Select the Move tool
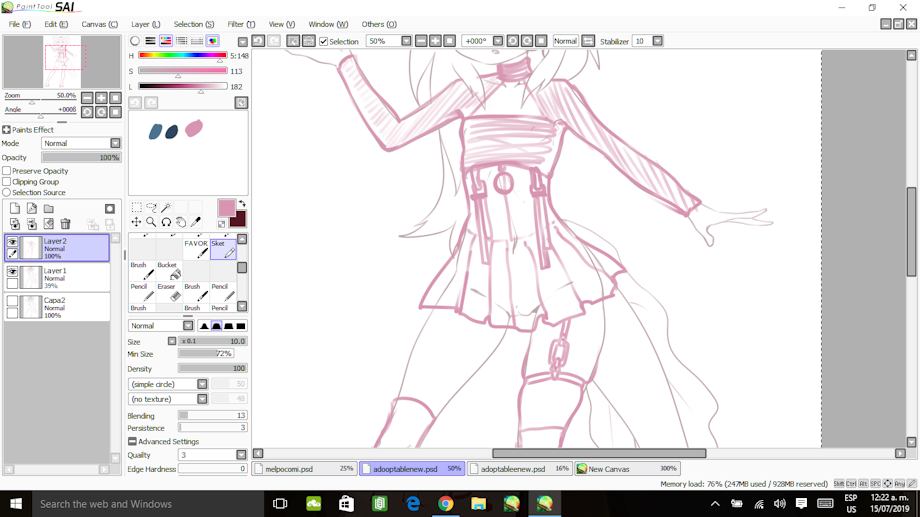The image size is (920, 517). tap(136, 222)
